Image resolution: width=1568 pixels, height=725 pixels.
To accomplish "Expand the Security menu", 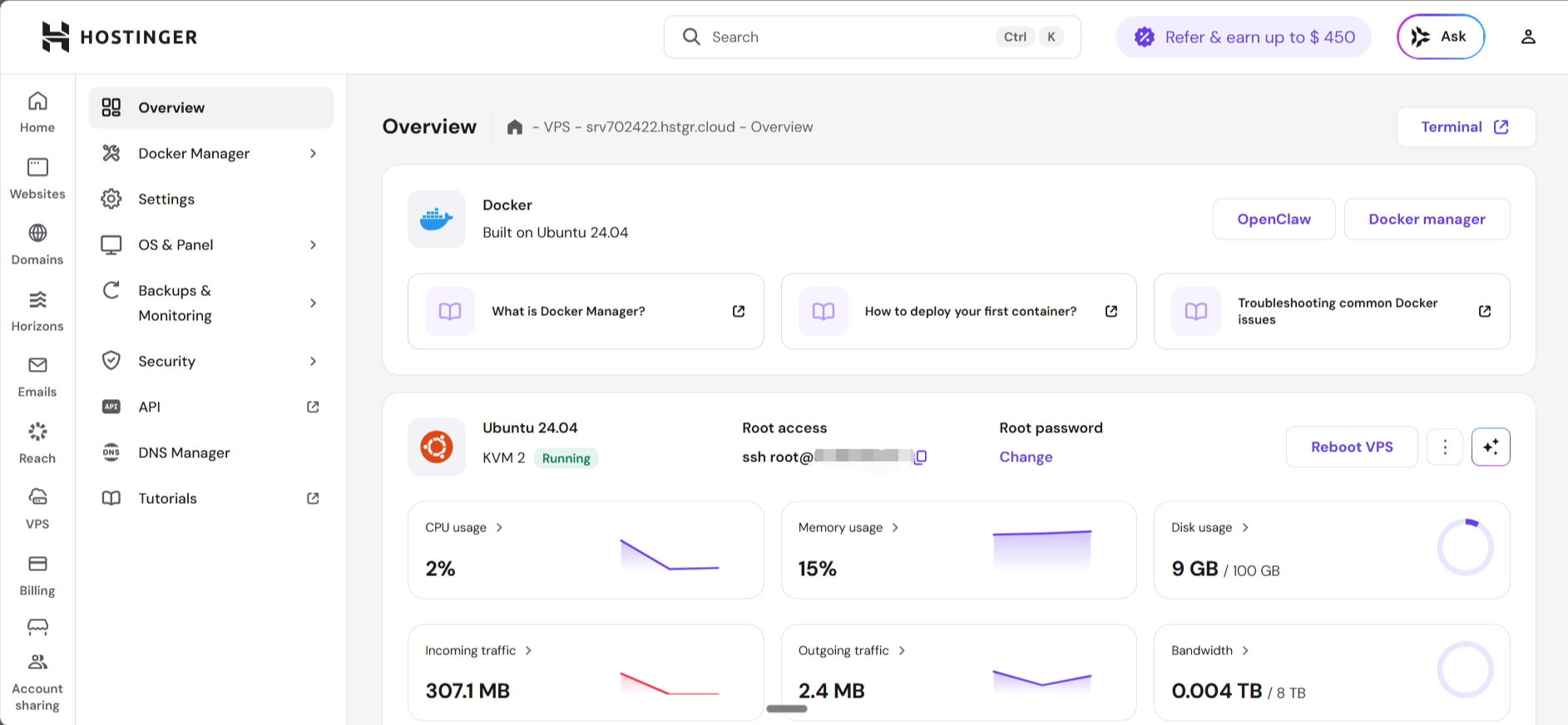I will (x=313, y=361).
